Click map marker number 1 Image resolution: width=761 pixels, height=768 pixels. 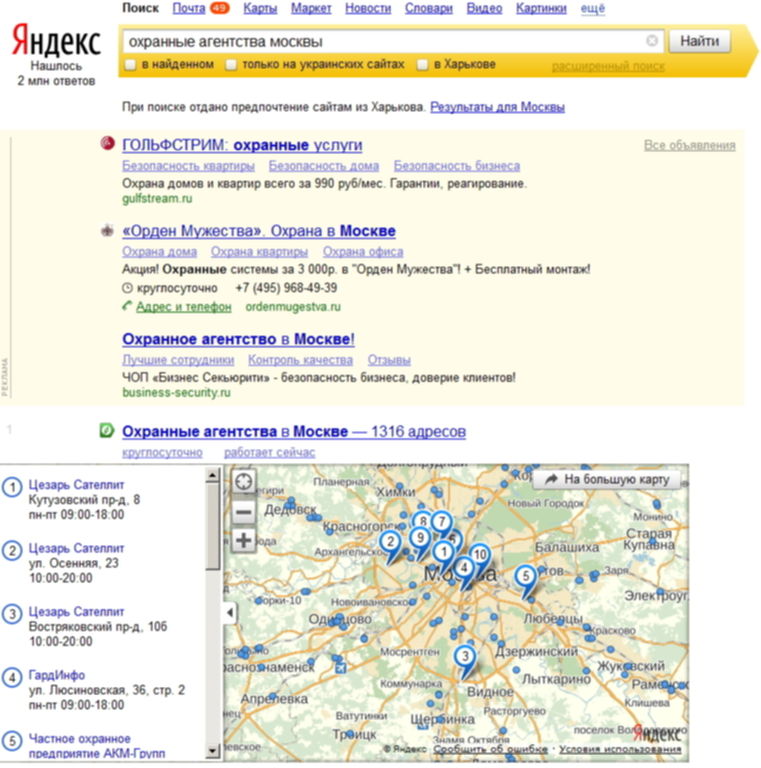(444, 552)
